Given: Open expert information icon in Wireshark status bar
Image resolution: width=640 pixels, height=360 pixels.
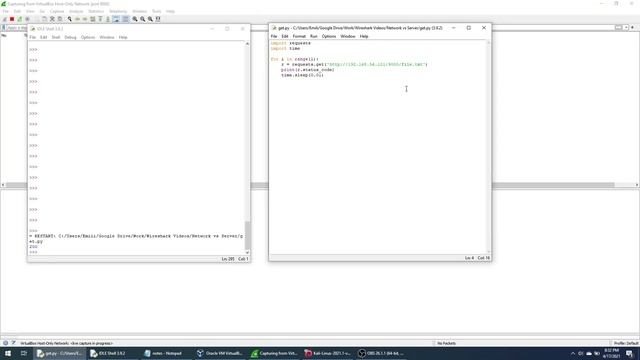Looking at the screenshot, I should [x=5, y=343].
